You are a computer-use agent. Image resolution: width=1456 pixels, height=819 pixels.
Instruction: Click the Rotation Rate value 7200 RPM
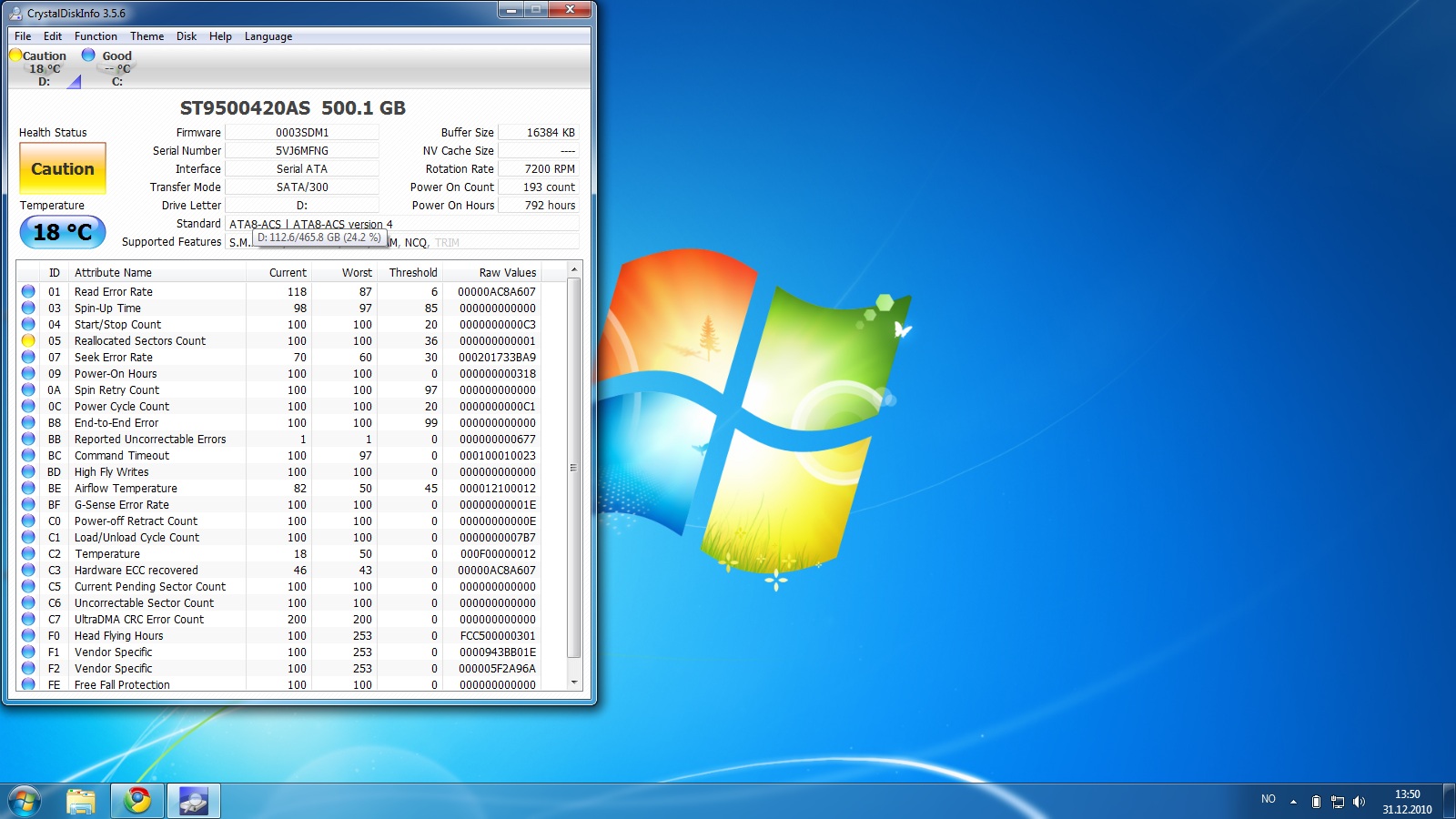click(x=539, y=168)
